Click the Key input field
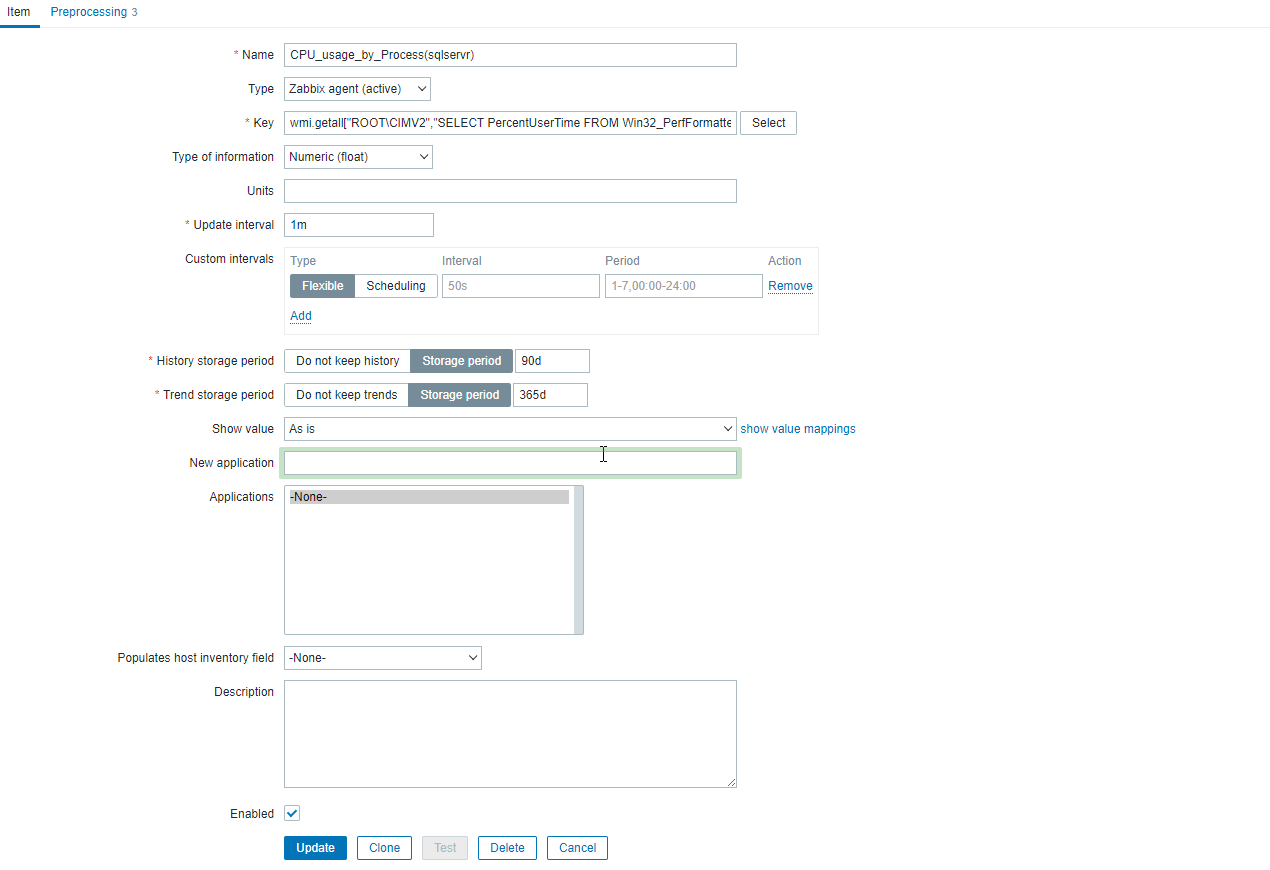This screenshot has width=1270, height=870. pyautogui.click(x=510, y=123)
